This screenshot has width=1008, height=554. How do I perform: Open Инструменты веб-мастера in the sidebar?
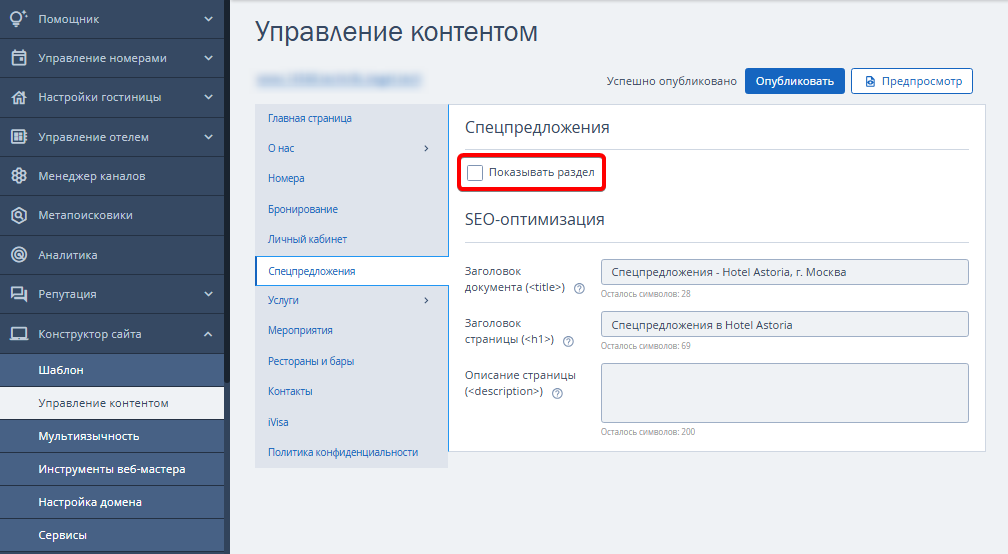click(112, 469)
